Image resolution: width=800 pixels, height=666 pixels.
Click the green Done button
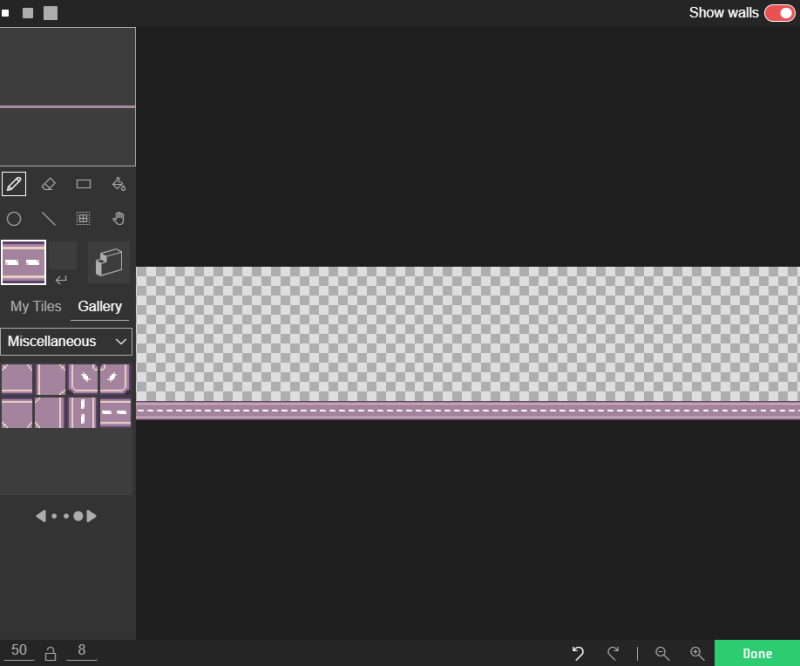(757, 653)
